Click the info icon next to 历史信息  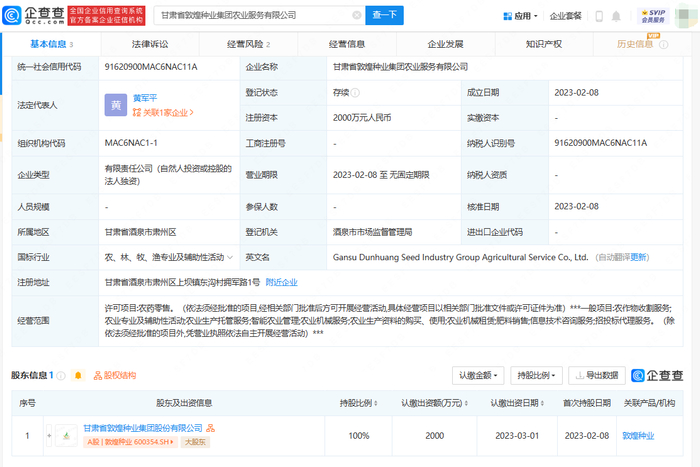[x=664, y=44]
